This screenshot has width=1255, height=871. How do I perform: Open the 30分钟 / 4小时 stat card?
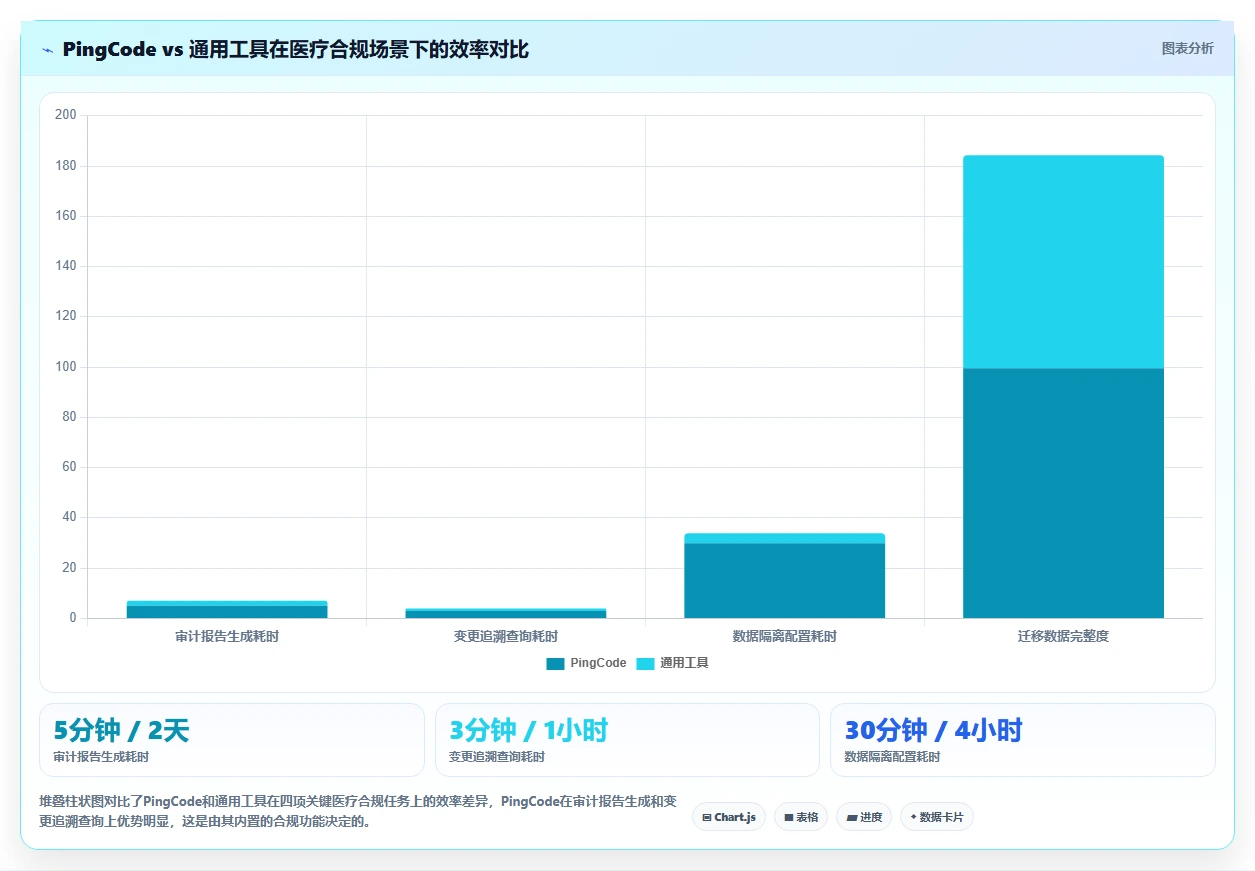(x=1023, y=740)
